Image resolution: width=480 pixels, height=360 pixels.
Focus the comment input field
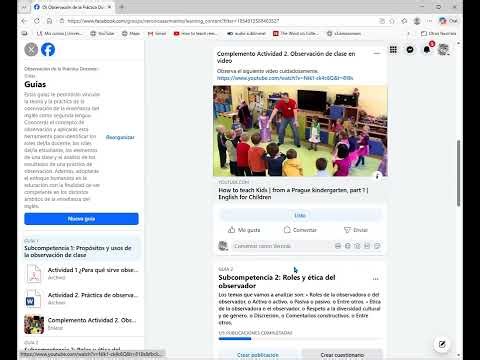(282, 246)
